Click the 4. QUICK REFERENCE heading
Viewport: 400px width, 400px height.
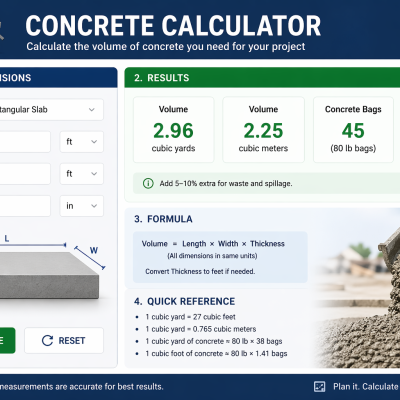click(184, 301)
